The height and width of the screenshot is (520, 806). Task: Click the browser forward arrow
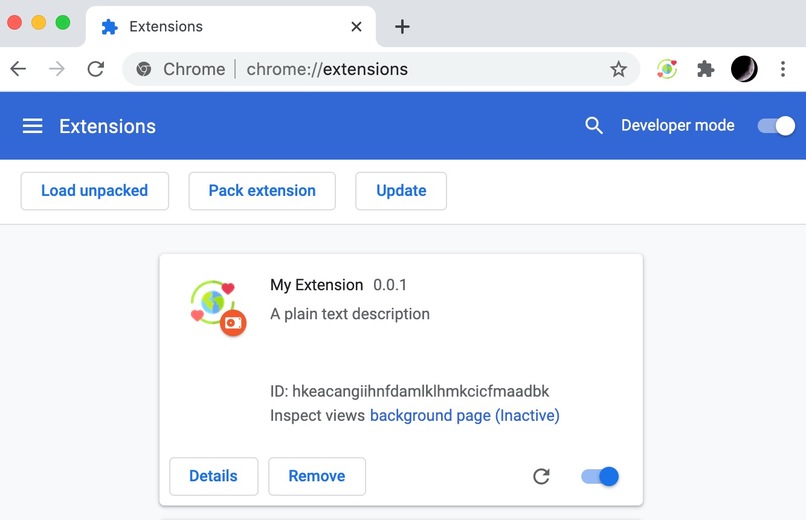(x=57, y=69)
